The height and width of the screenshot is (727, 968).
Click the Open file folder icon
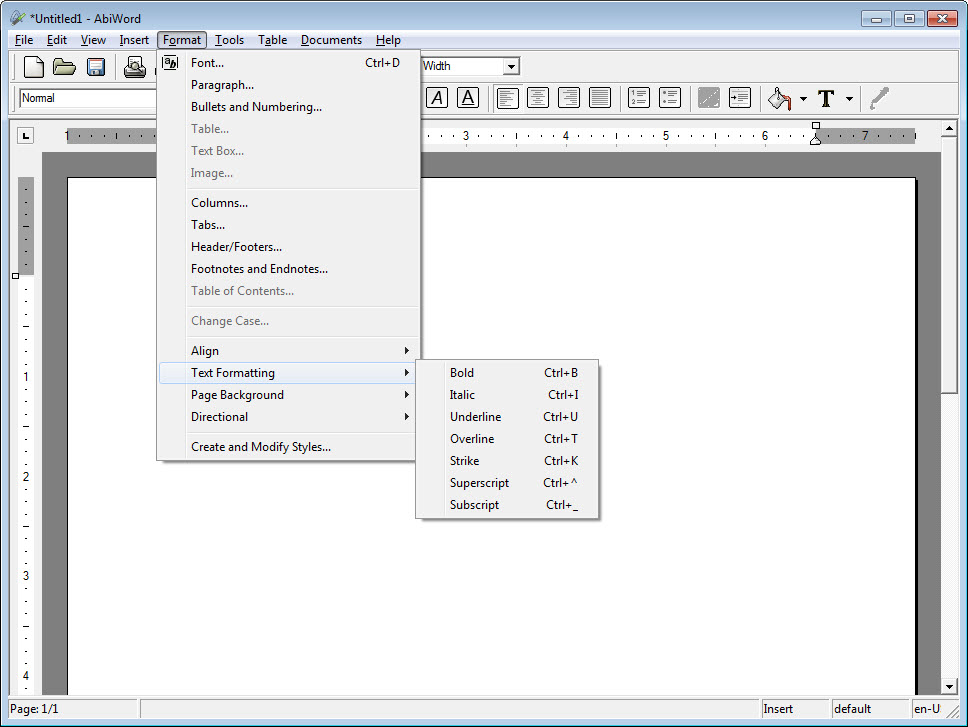(64, 67)
